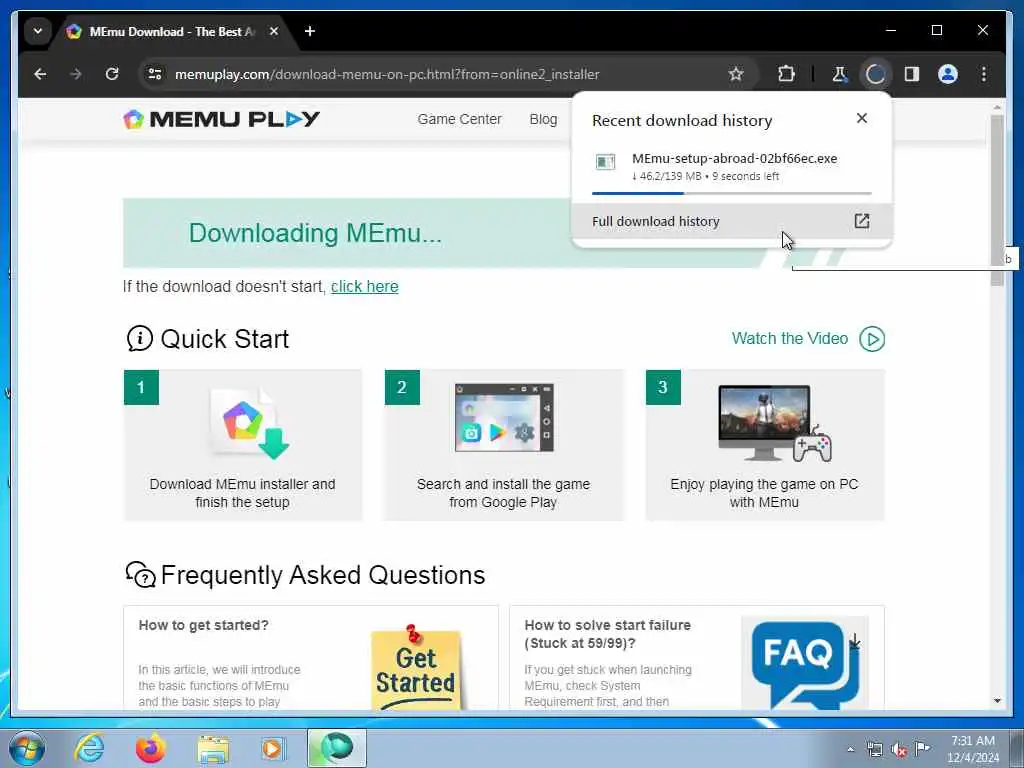This screenshot has width=1024, height=768.
Task: Click the MEmu-setup-abroad-02bf66ec.exe download entry
Action: pos(731,167)
